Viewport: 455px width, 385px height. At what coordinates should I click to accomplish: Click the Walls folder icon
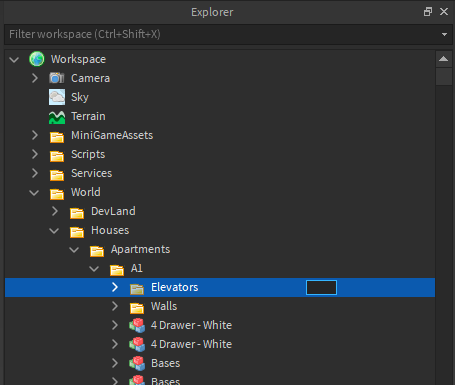click(137, 308)
